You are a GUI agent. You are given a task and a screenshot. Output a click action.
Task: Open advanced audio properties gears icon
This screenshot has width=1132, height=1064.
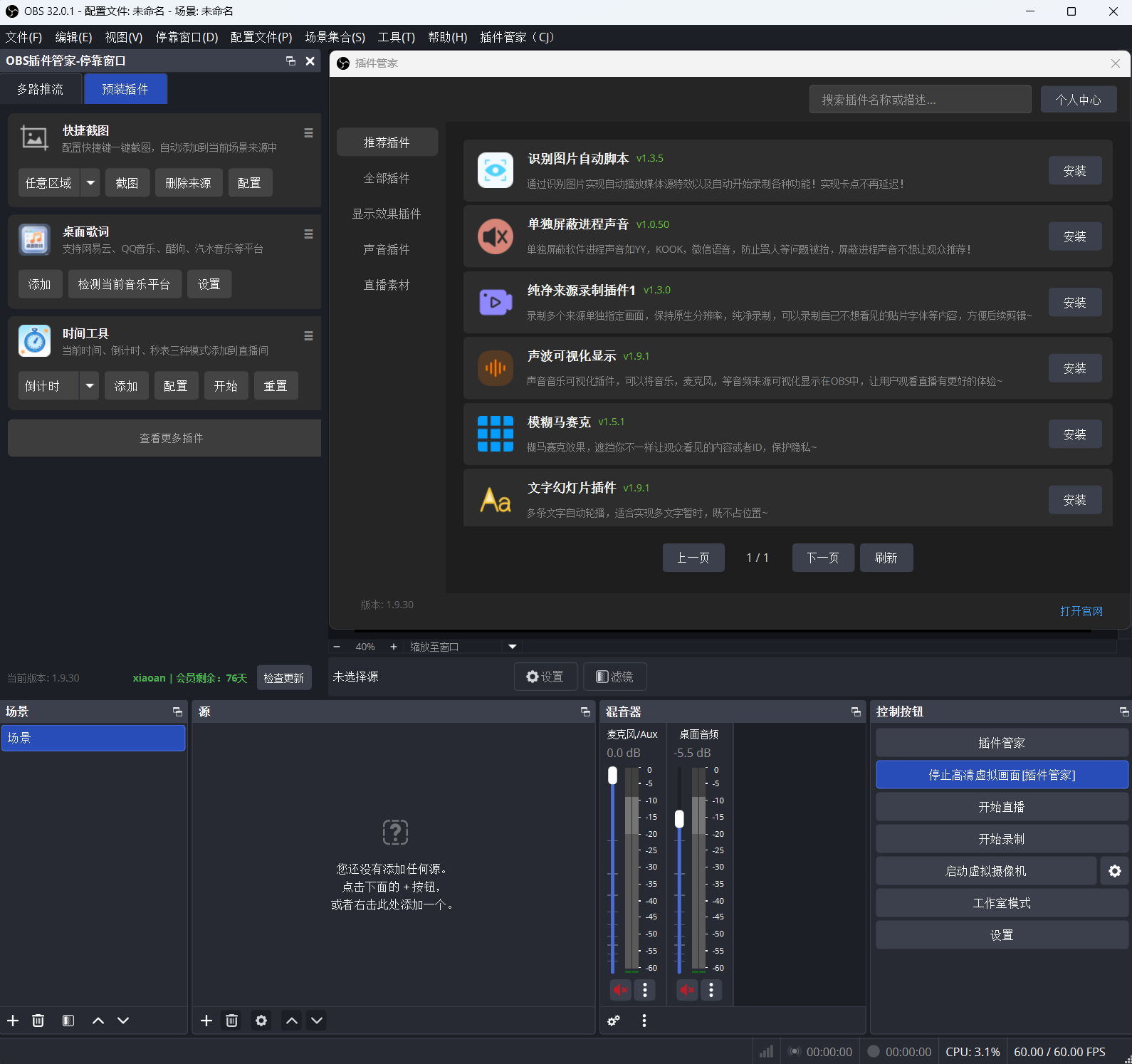(x=614, y=1021)
